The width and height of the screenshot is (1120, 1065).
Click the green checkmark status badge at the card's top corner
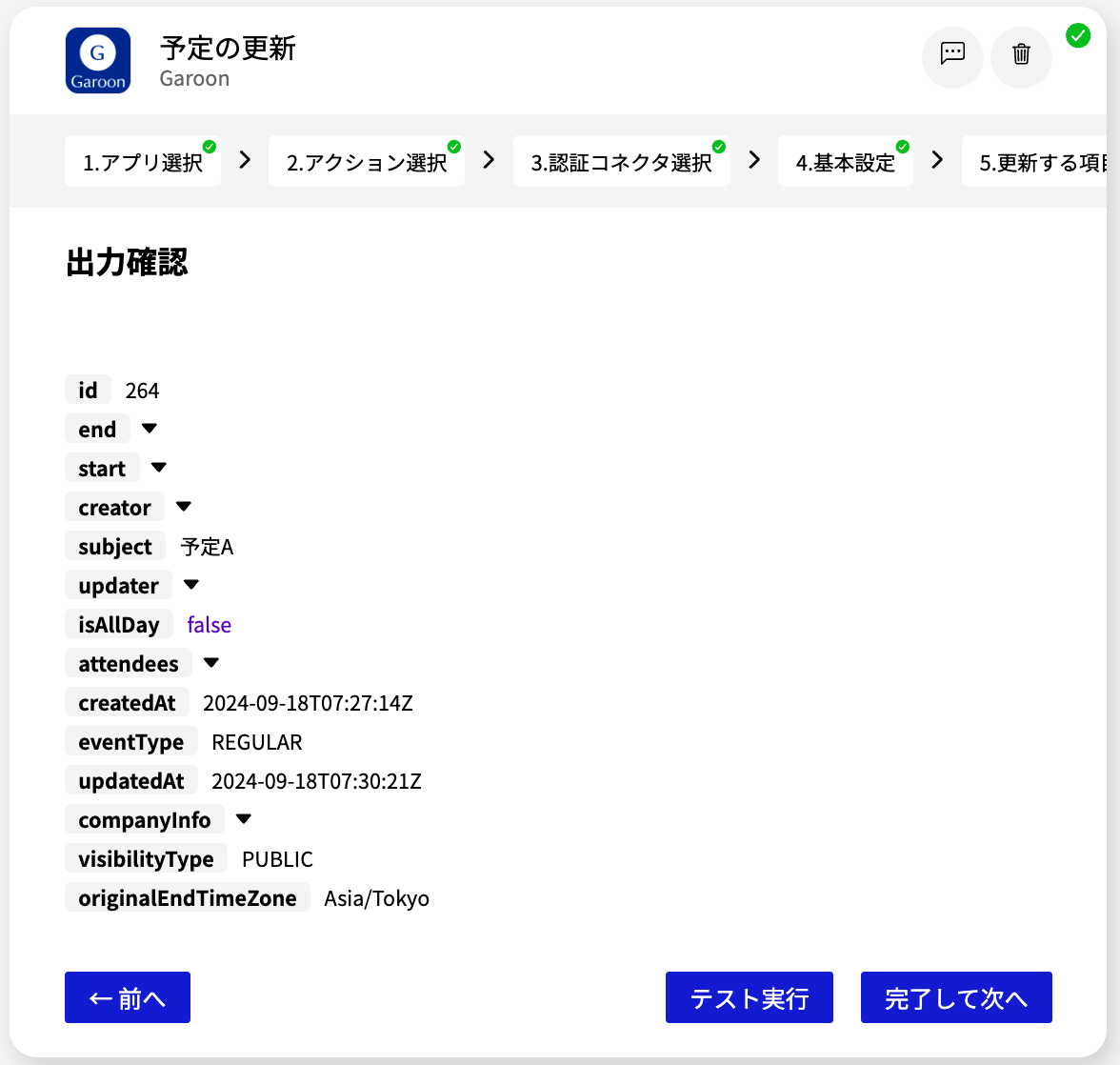tap(1077, 35)
